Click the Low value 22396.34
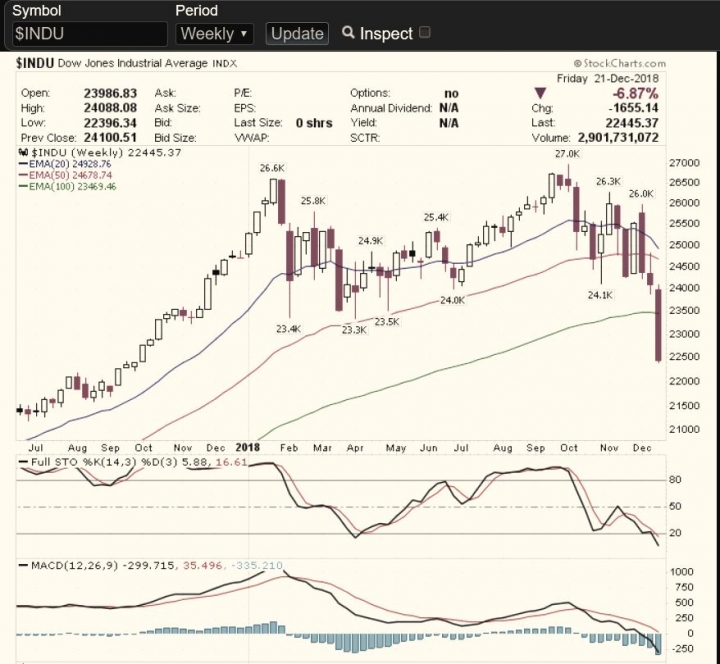 (x=110, y=123)
